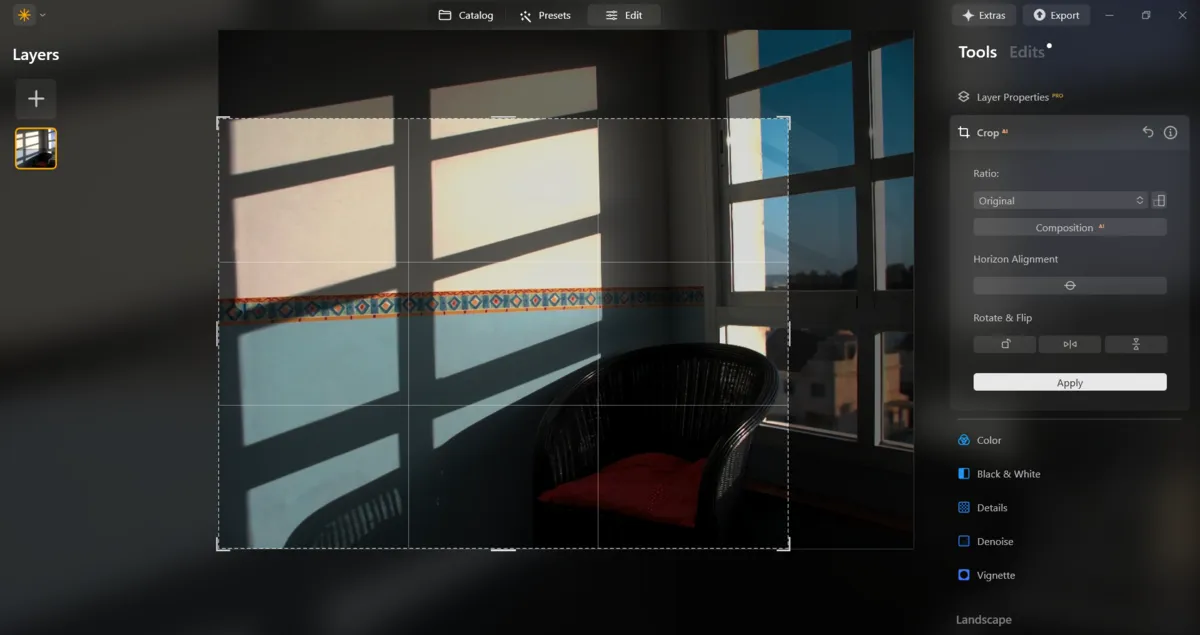The width and height of the screenshot is (1200, 635).
Task: Select the Color tool
Action: [990, 440]
